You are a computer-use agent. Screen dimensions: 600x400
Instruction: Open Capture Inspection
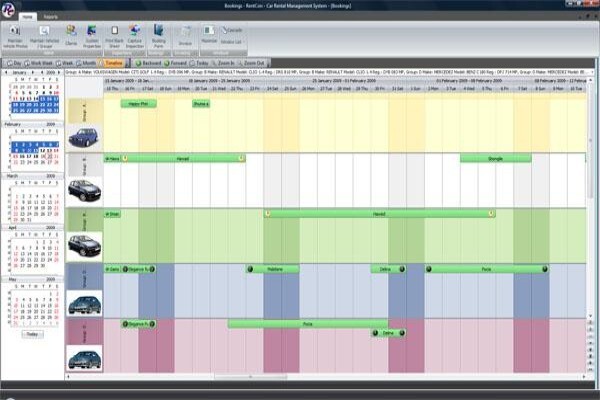tap(135, 37)
